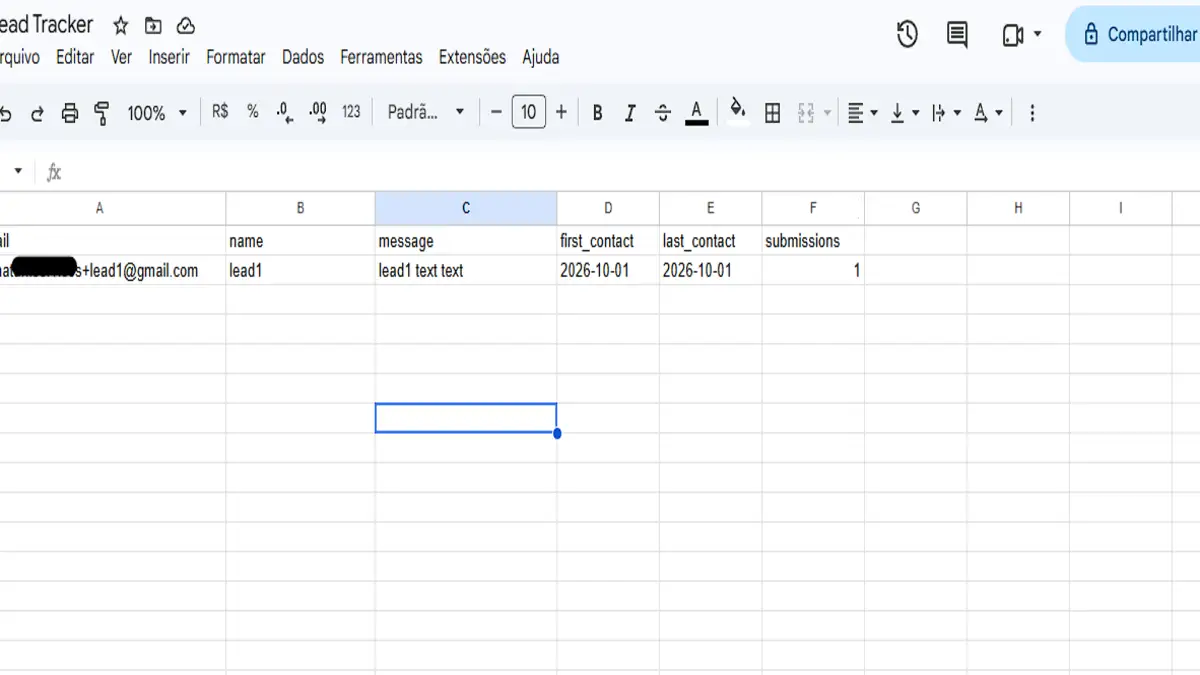Increase decimal places
The image size is (1200, 675).
(x=318, y=113)
